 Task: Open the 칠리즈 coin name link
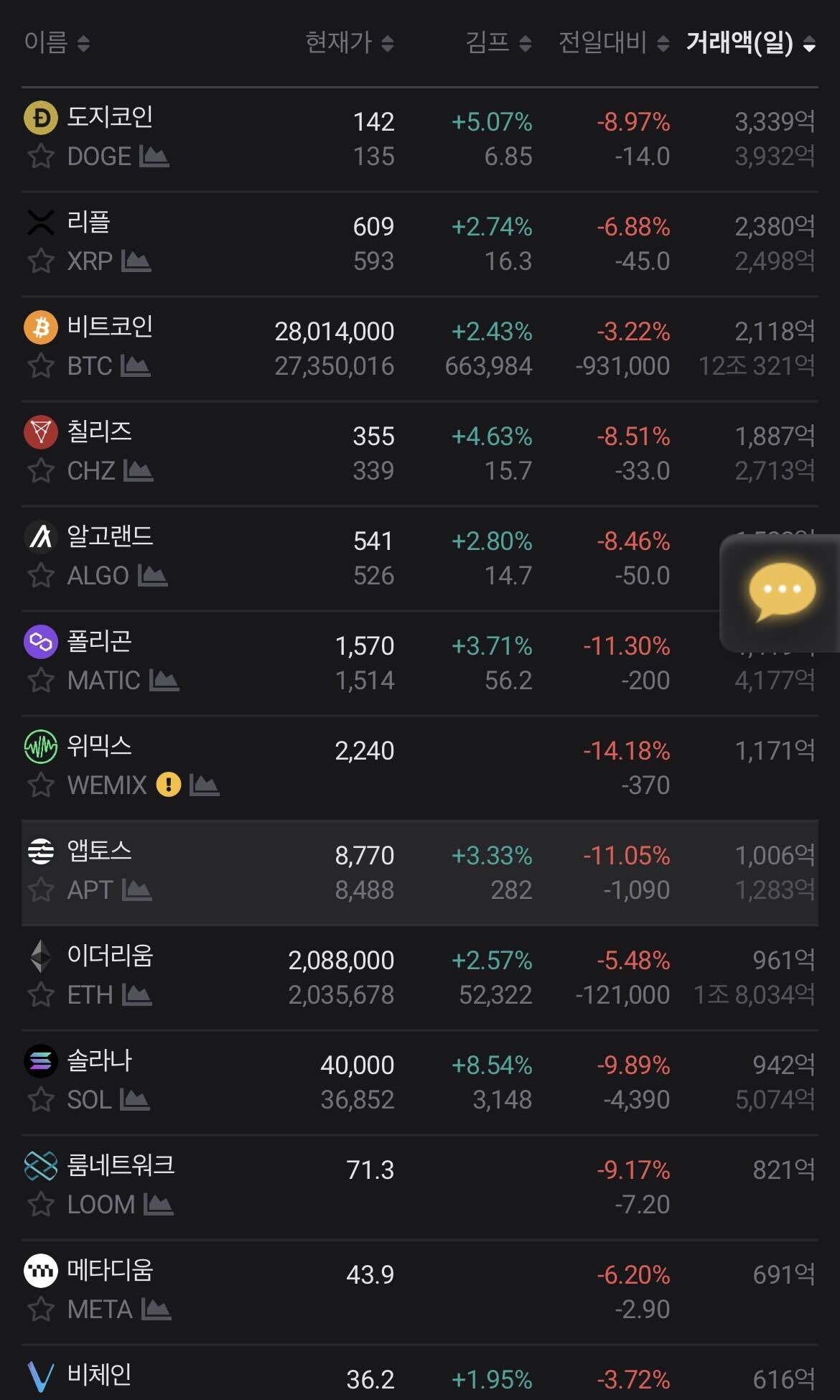tap(99, 431)
